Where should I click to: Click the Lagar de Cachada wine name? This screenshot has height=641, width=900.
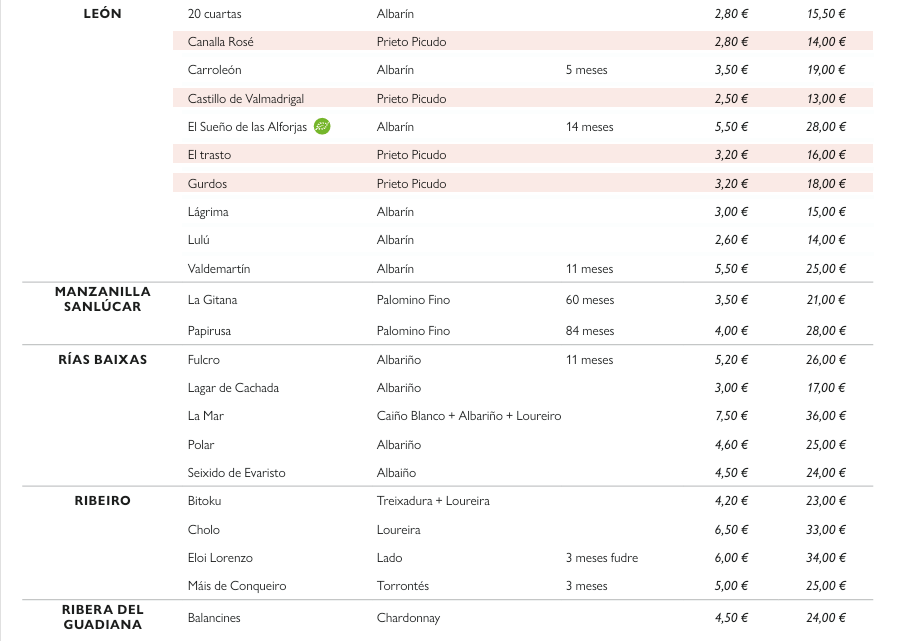(x=233, y=388)
